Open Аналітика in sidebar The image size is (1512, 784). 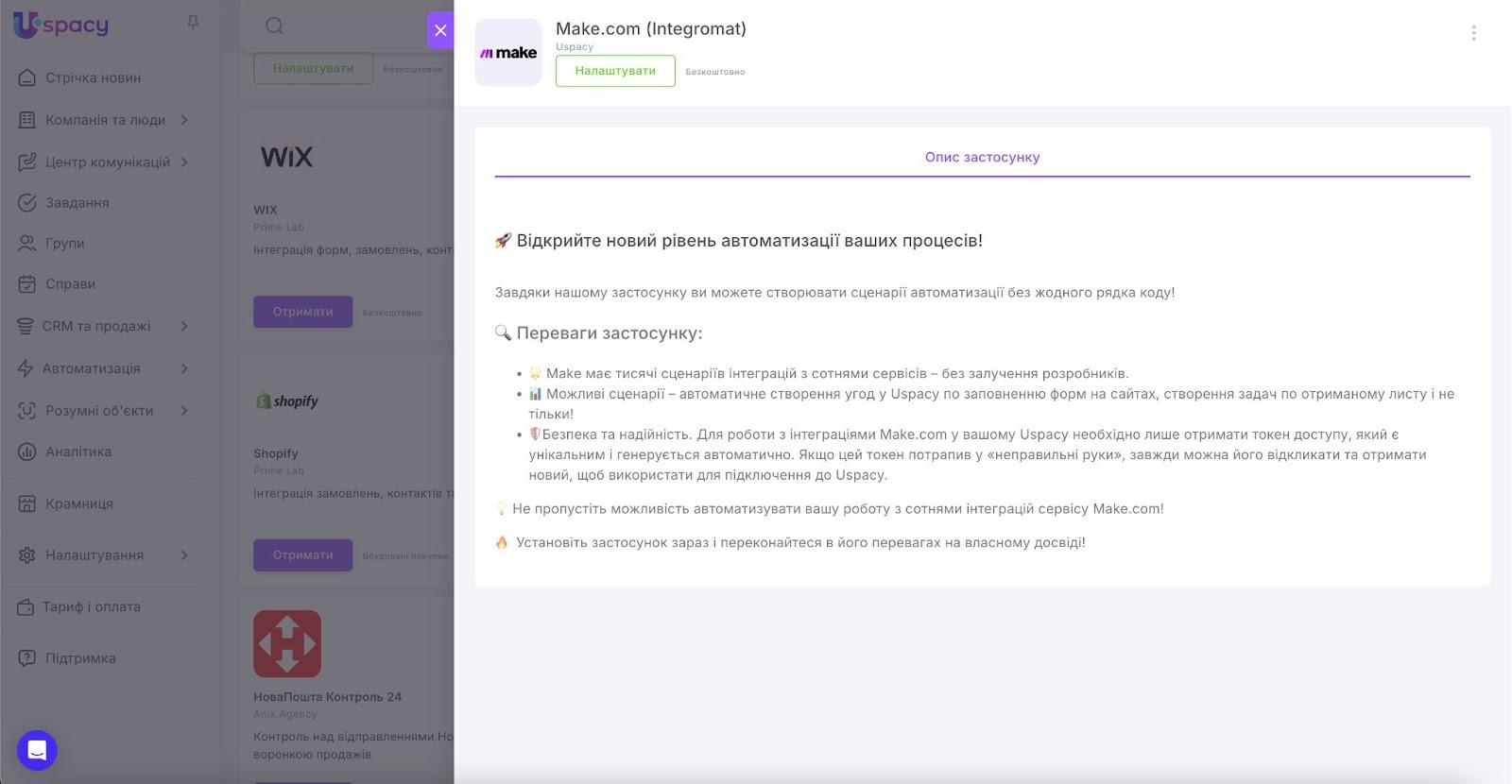point(78,452)
